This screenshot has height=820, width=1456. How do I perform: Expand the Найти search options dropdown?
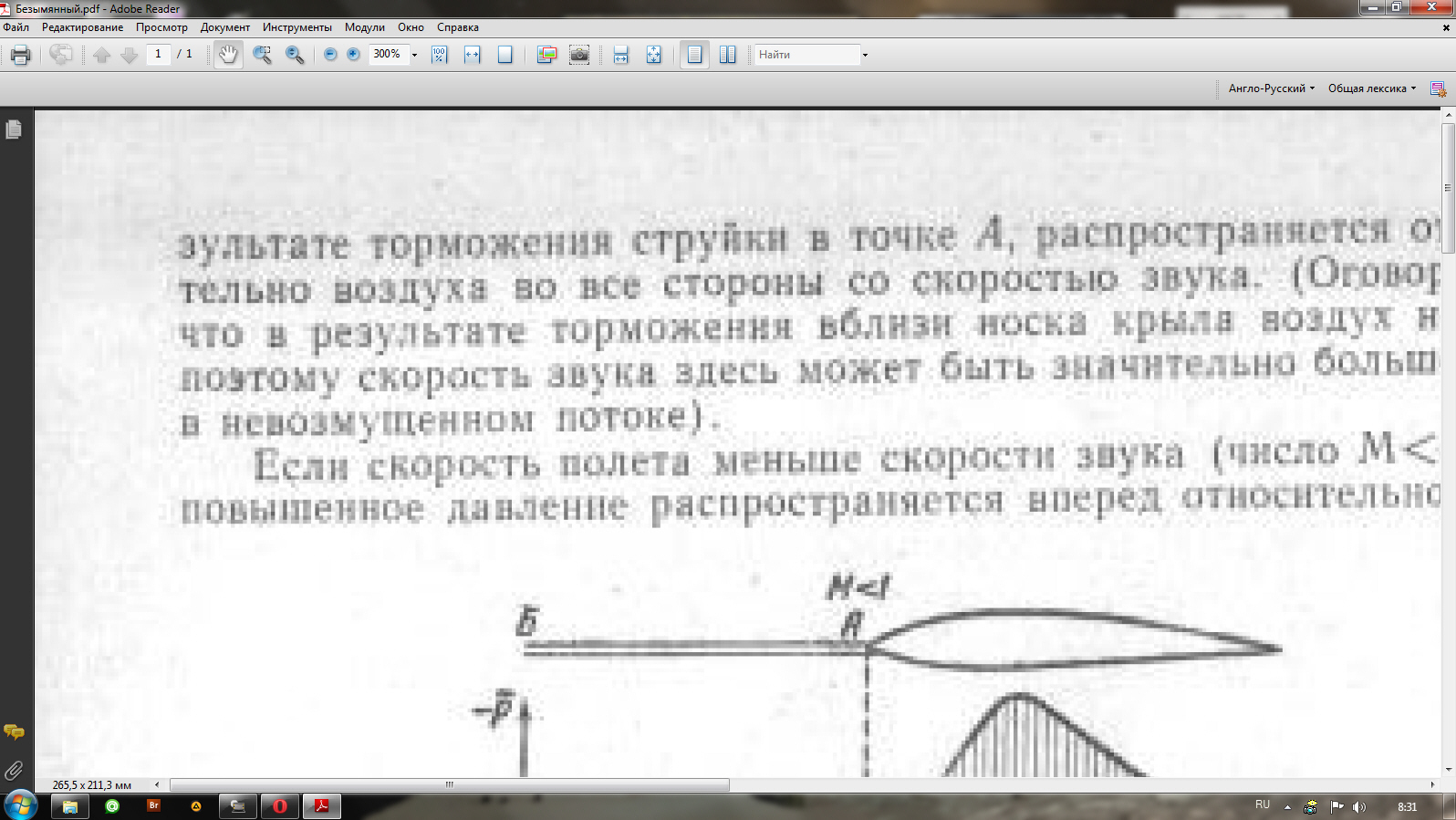click(865, 55)
